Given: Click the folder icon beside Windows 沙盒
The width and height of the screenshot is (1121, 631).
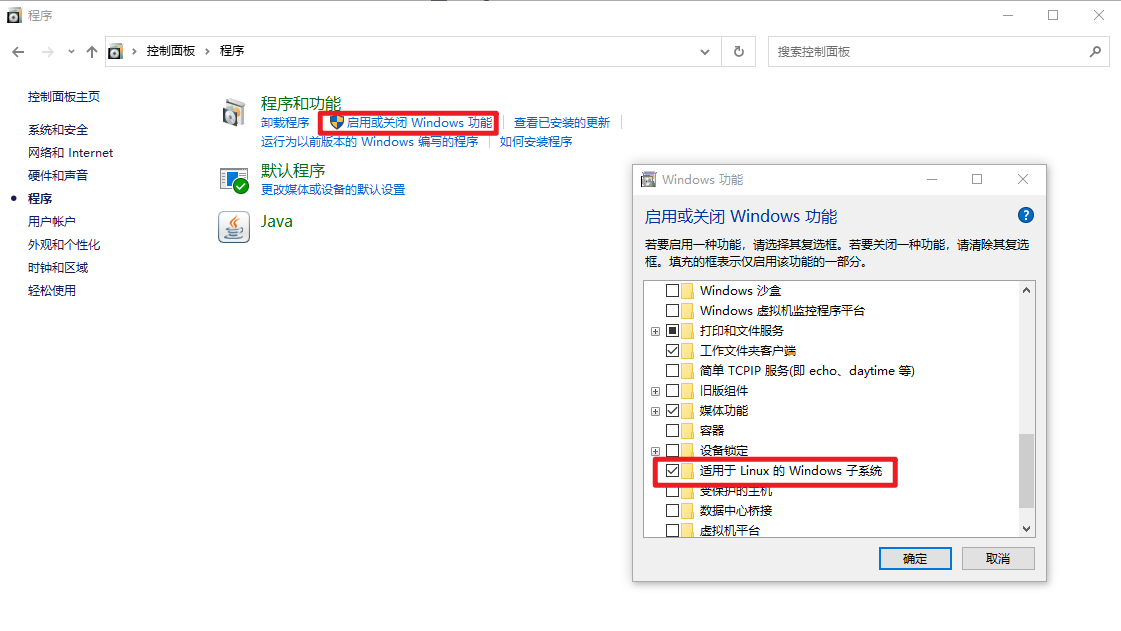Looking at the screenshot, I should tap(687, 291).
